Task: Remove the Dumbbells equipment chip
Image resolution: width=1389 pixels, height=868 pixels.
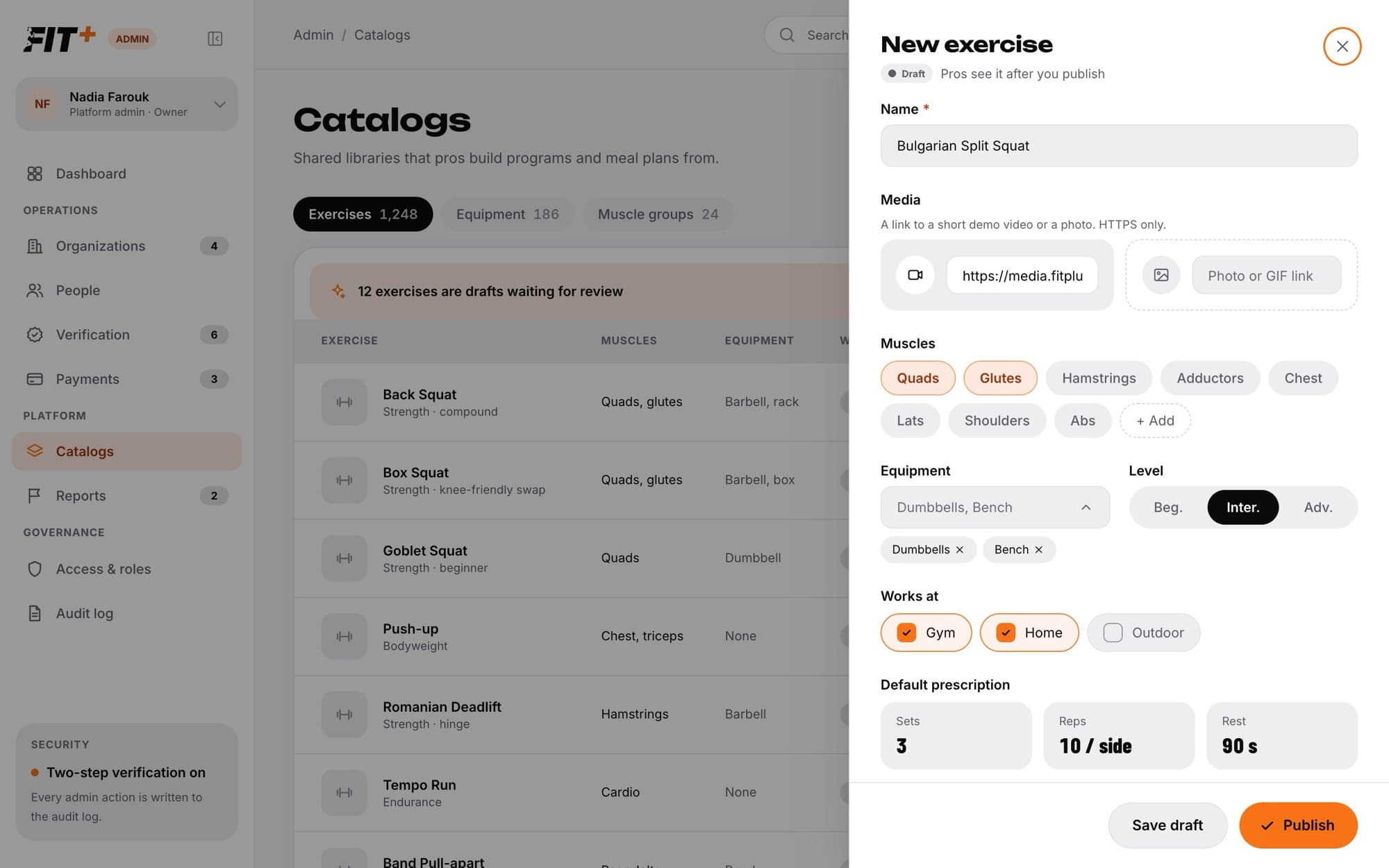Action: pyautogui.click(x=960, y=549)
